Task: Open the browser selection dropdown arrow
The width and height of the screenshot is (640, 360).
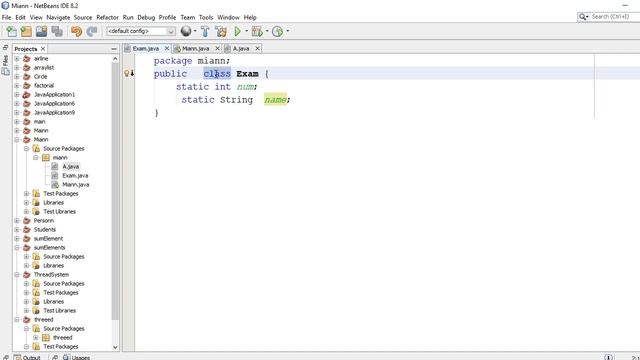Action: pos(195,31)
